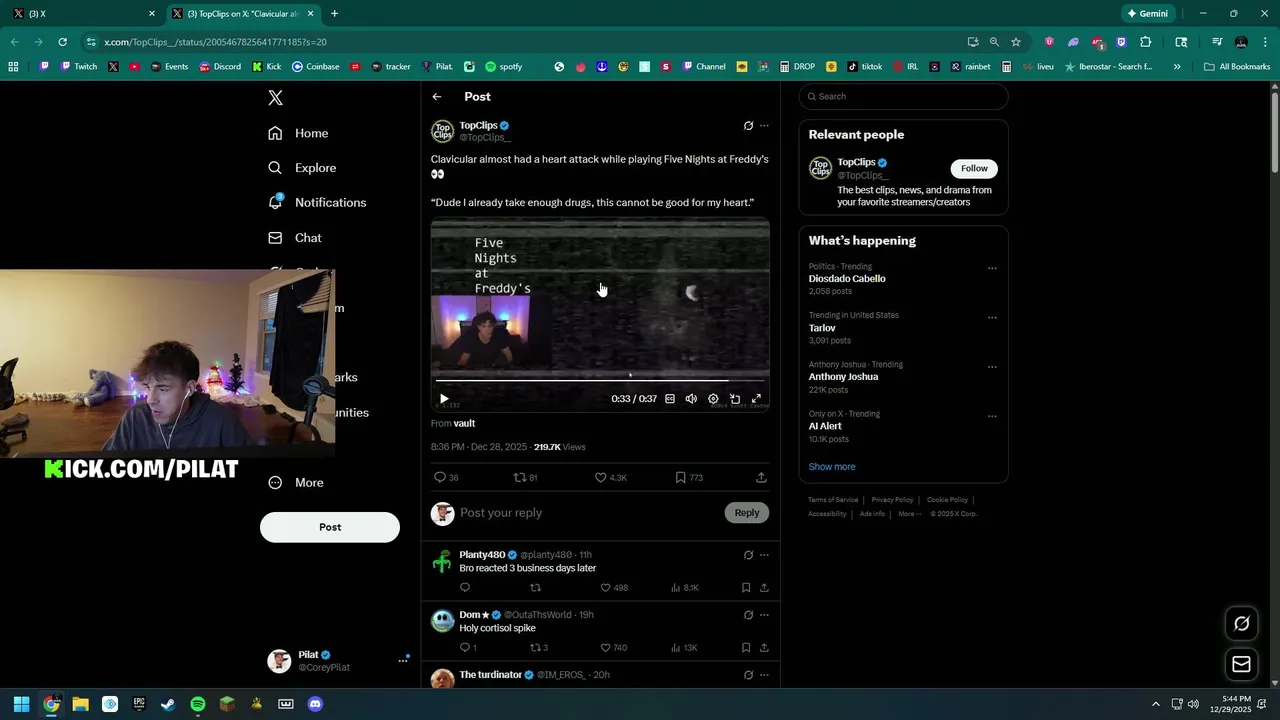Expand the More menu in sidebar
1280x720 pixels.
point(296,482)
